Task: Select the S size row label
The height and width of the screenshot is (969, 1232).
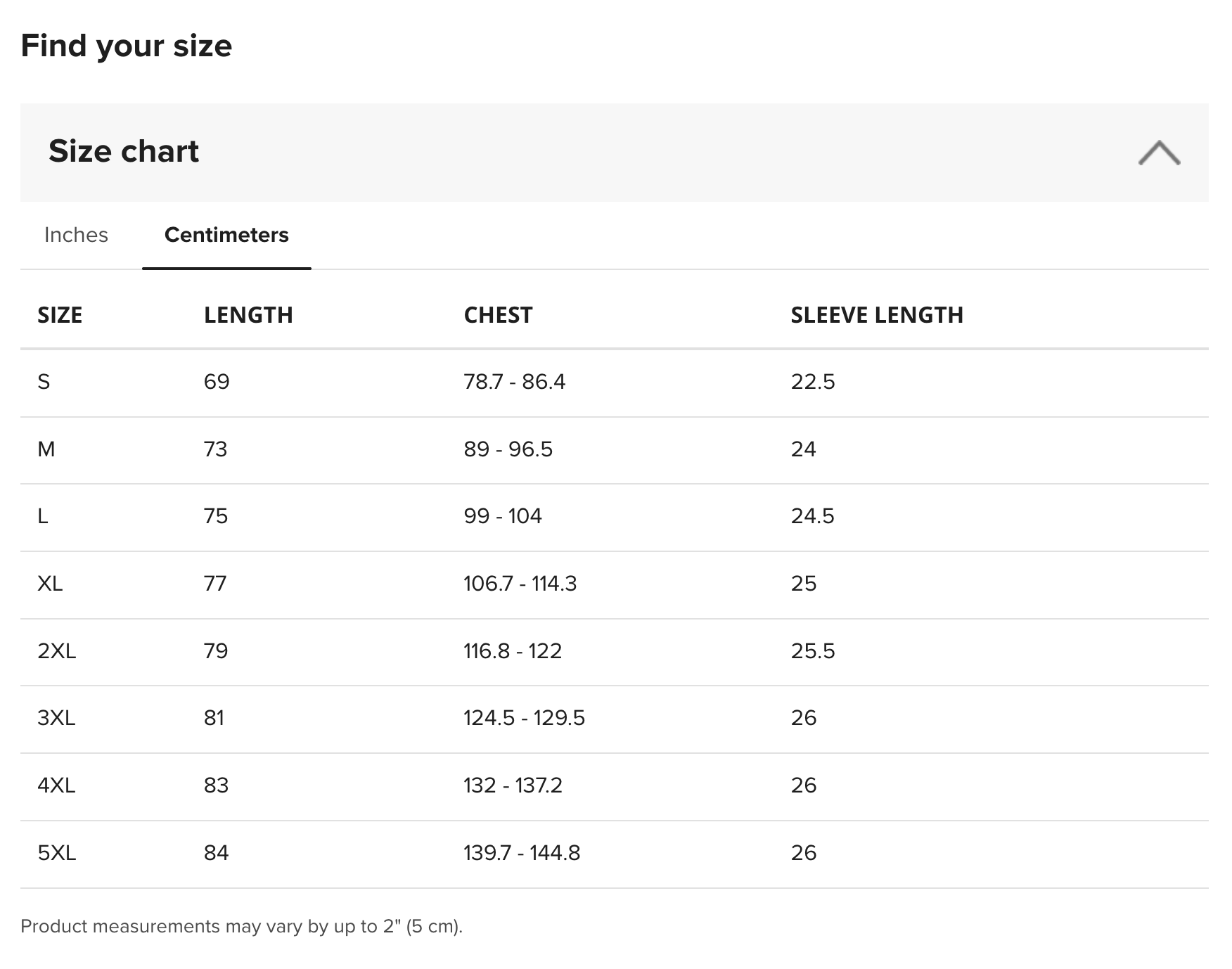Action: [44, 382]
